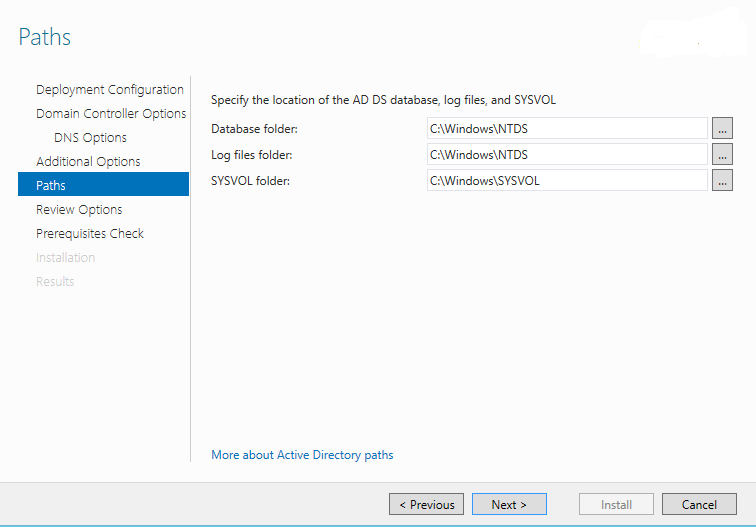The height and width of the screenshot is (527, 756).
Task: Browse for the Log files folder
Action: (x=722, y=154)
